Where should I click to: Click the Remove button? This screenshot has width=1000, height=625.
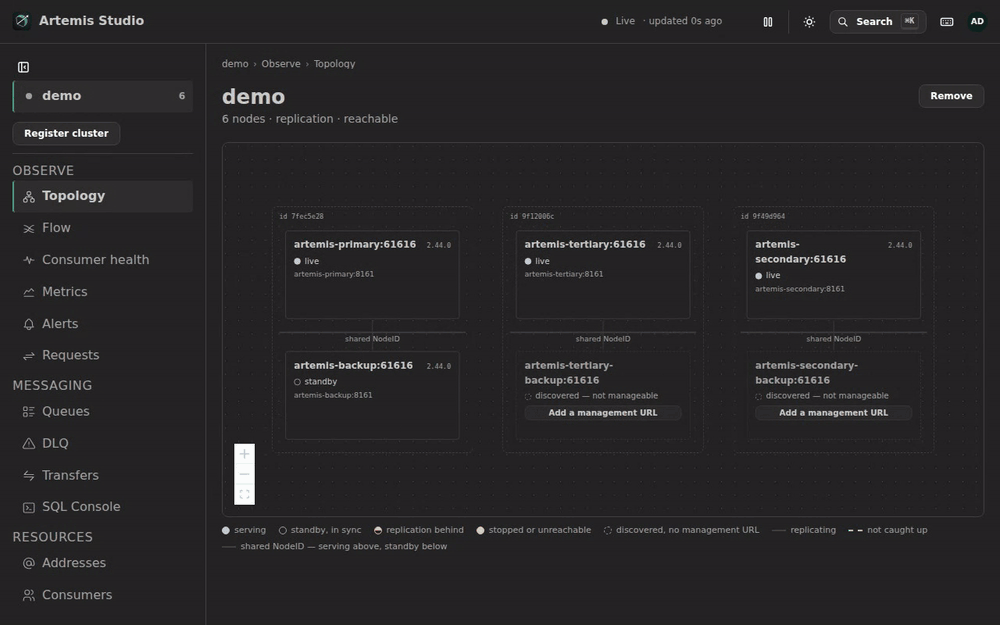pos(951,96)
